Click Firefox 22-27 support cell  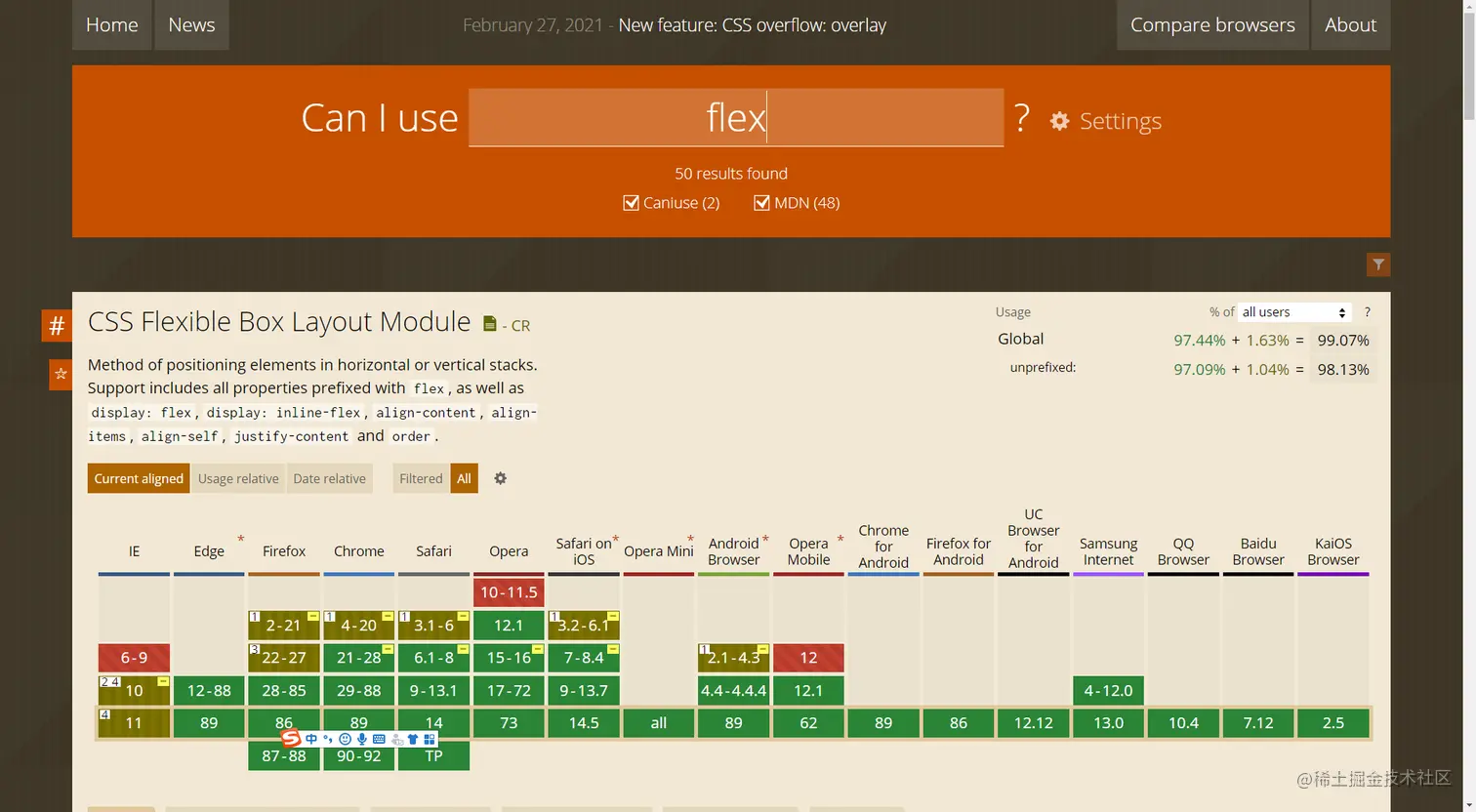(284, 658)
